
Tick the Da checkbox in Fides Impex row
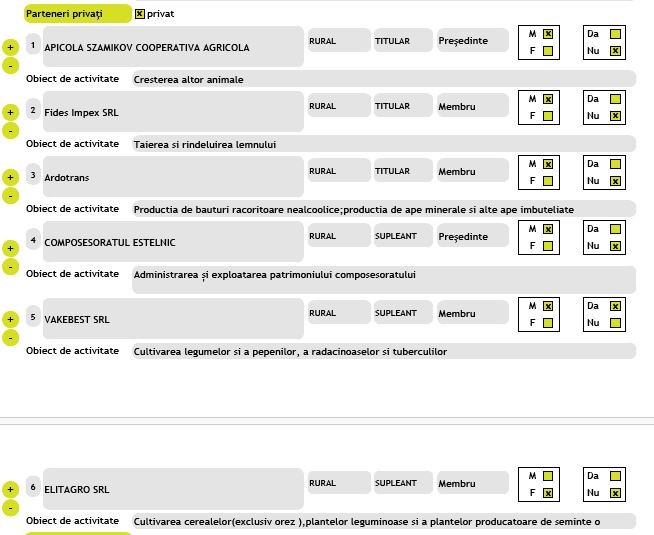pyautogui.click(x=615, y=99)
